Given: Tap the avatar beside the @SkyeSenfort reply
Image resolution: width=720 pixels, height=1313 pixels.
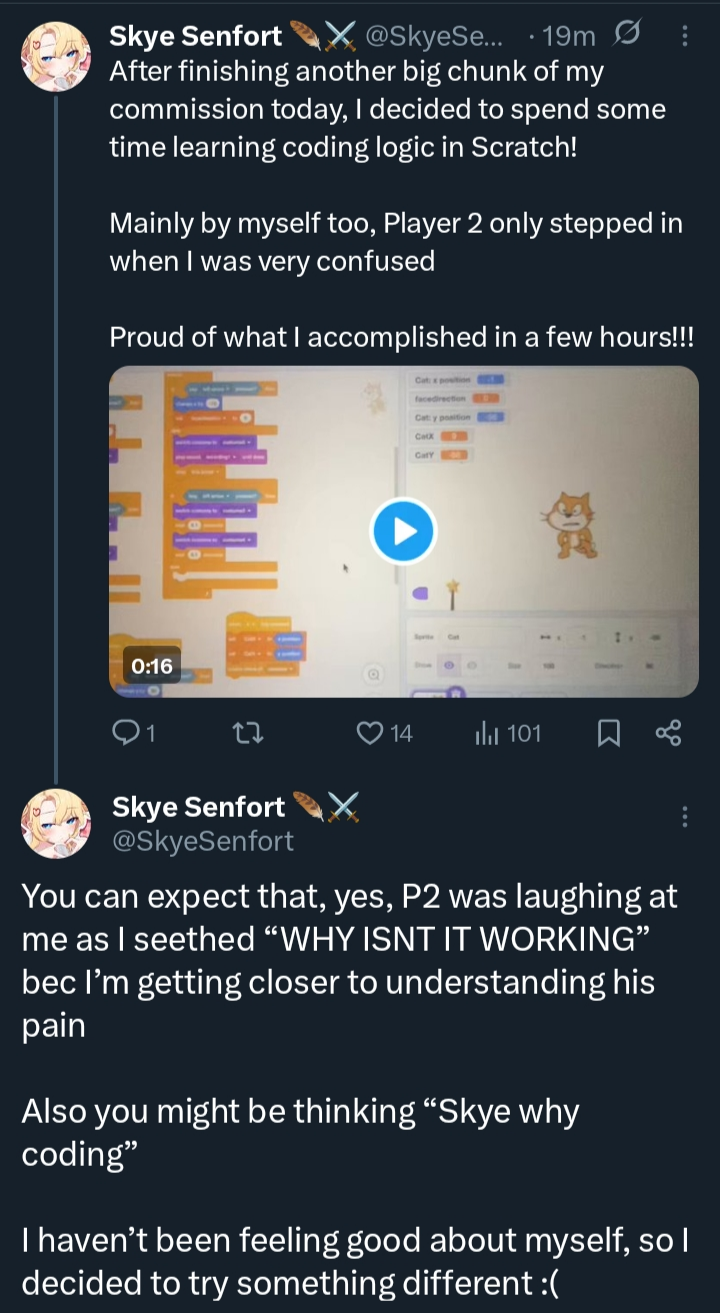Looking at the screenshot, I should (x=56, y=823).
